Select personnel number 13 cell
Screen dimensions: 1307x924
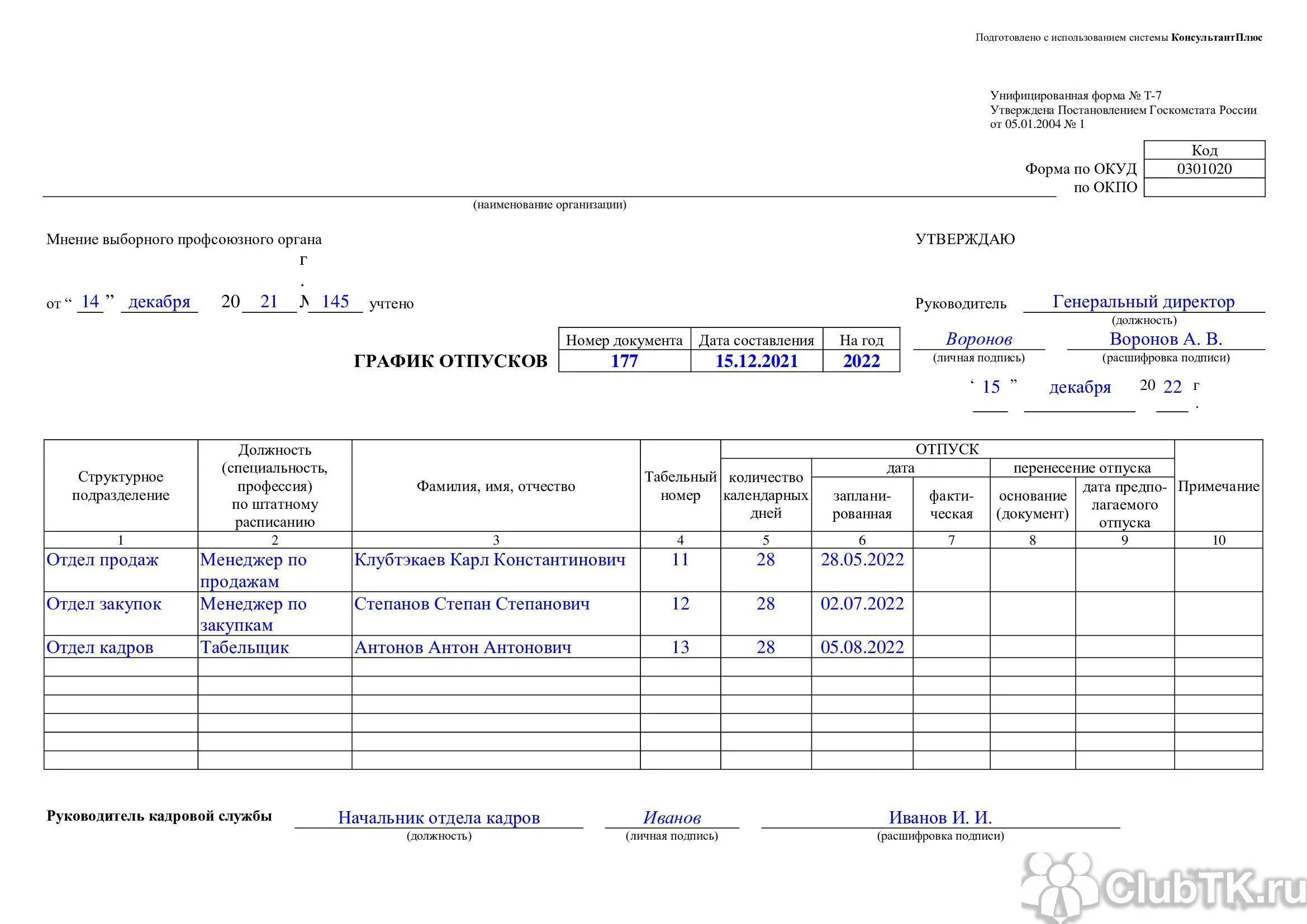pos(680,647)
